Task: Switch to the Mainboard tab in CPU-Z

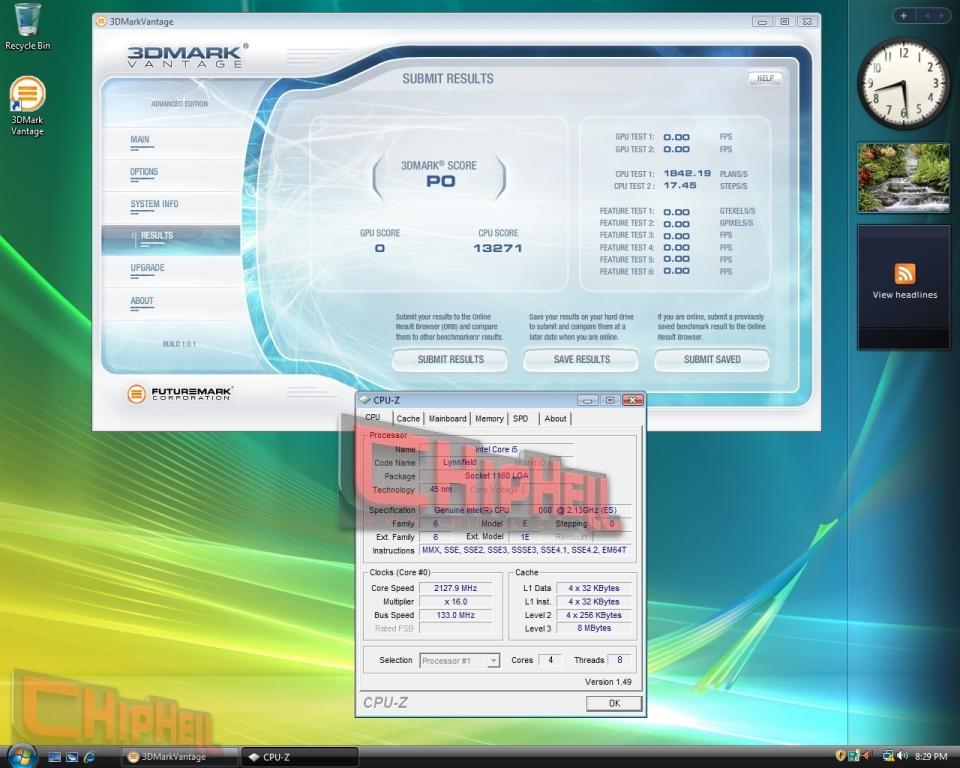Action: click(448, 418)
